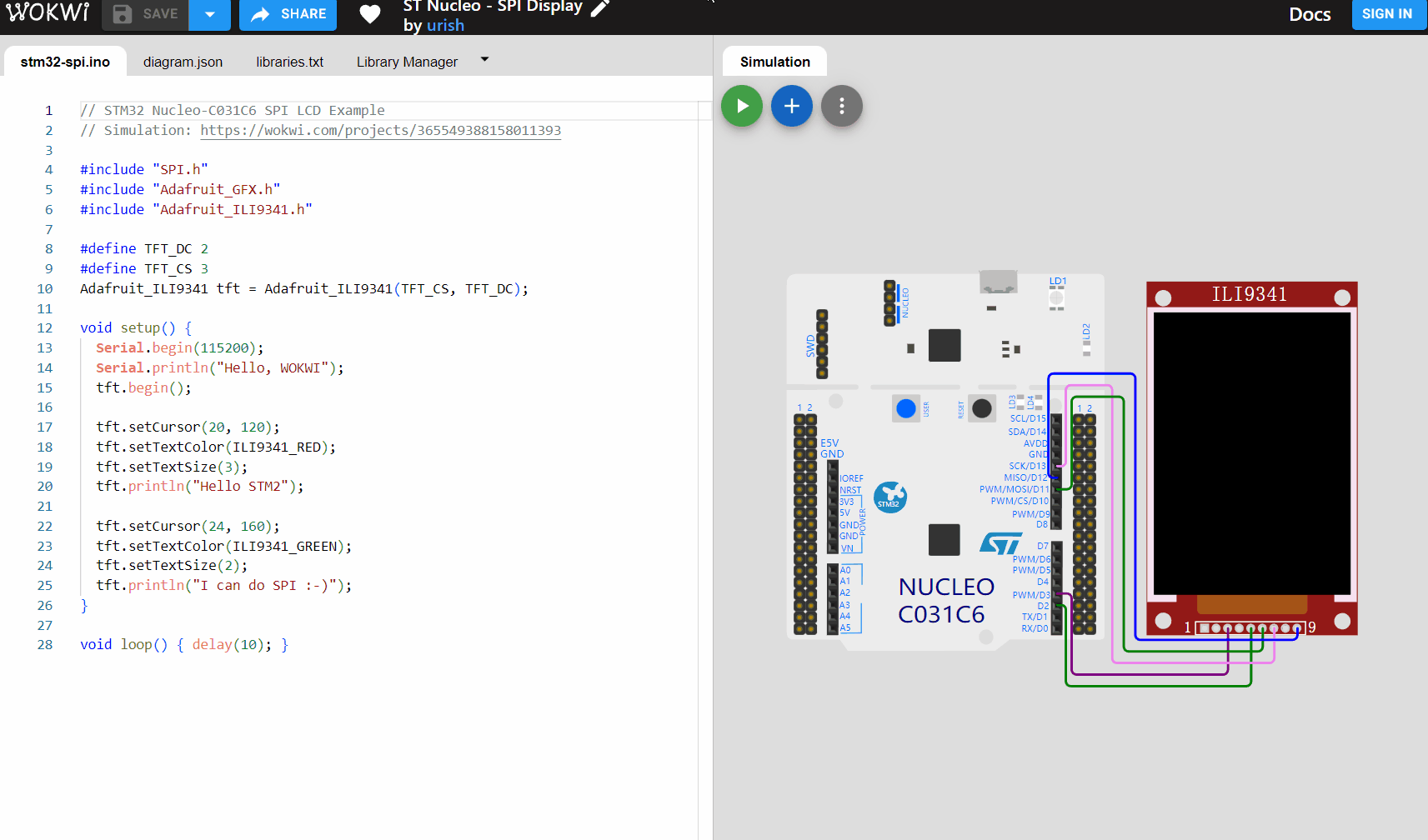Open simulation more options menu
This screenshot has width=1428, height=840.
coord(842,106)
